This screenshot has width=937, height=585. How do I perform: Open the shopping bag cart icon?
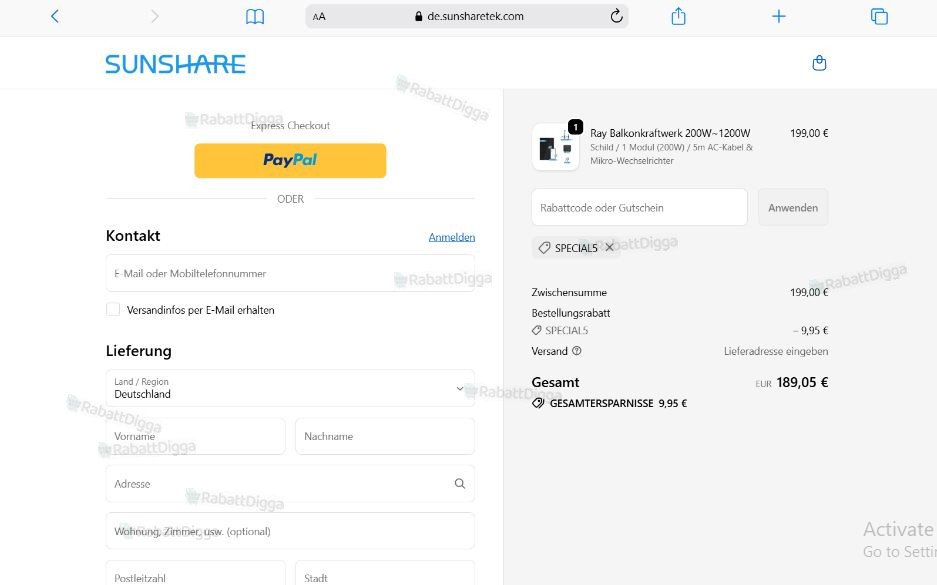pos(819,63)
